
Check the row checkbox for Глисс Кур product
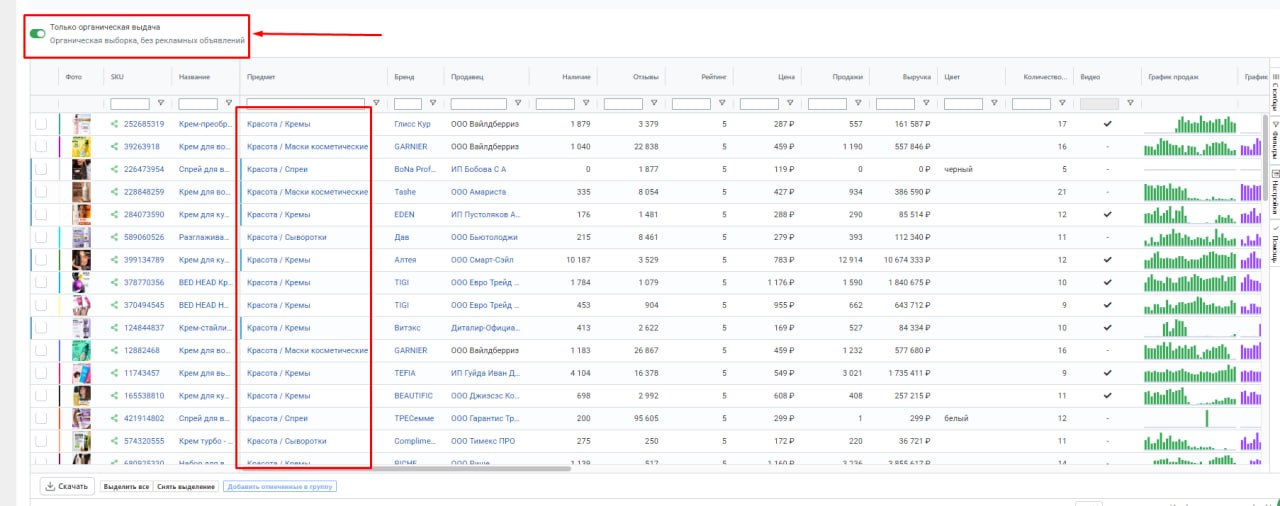(41, 124)
